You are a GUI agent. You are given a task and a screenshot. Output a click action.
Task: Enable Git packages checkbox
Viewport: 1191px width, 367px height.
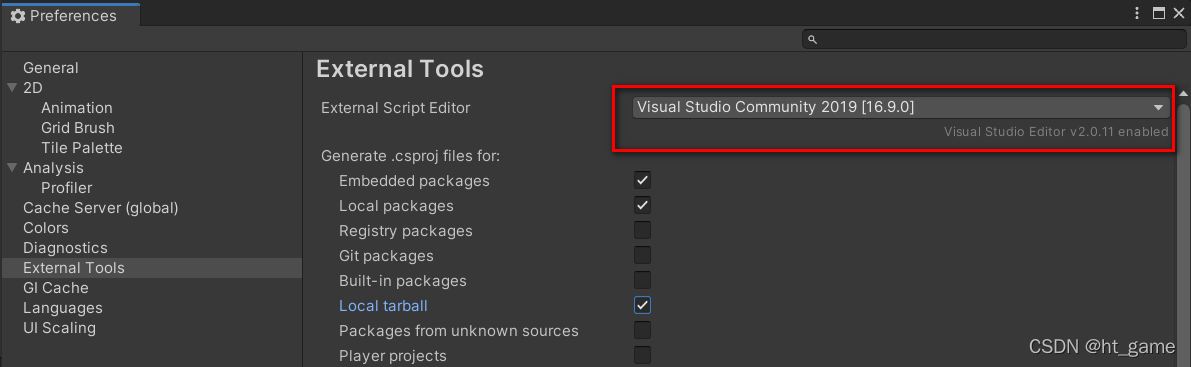[x=643, y=255]
